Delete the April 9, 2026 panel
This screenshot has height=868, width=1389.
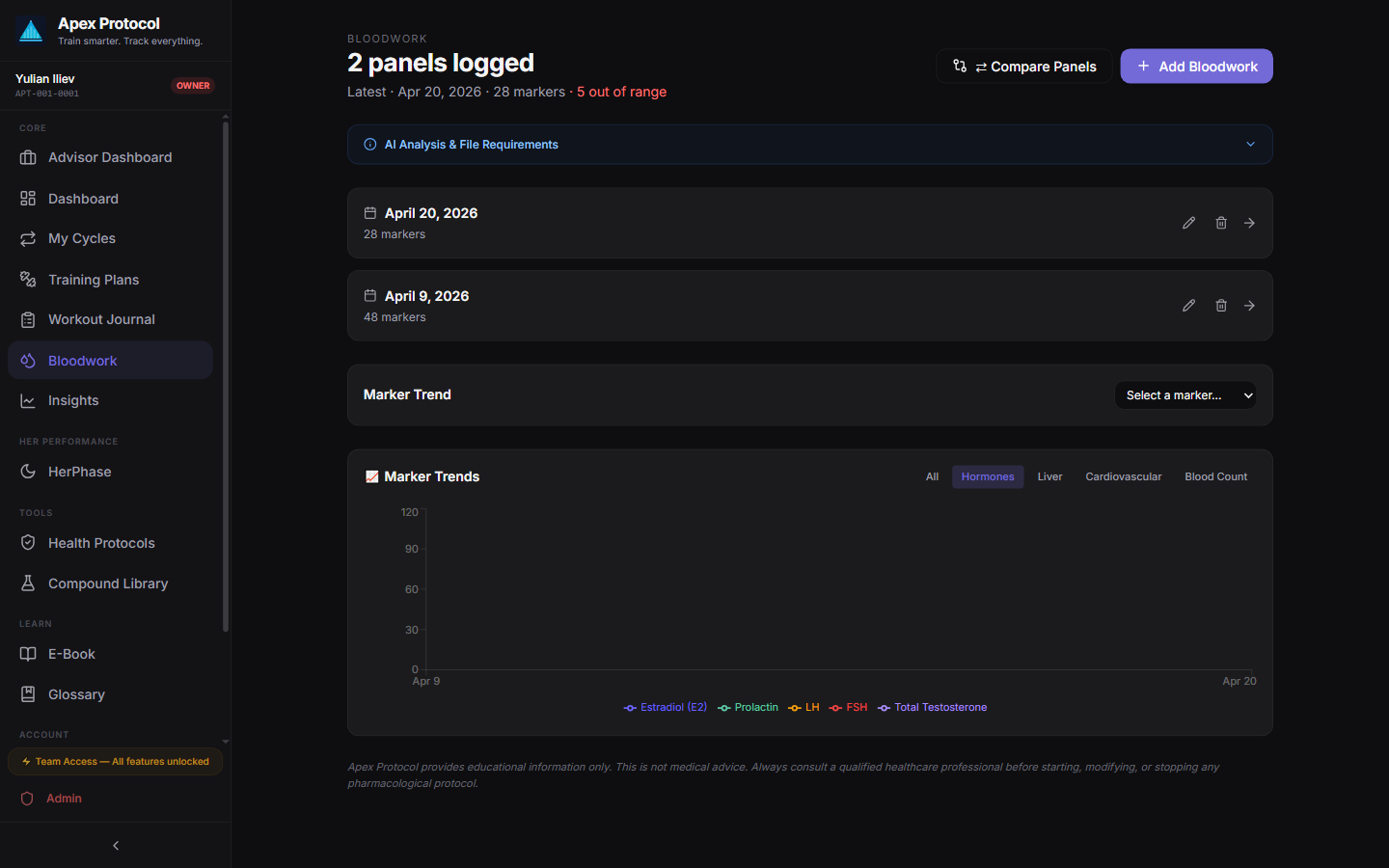tap(1221, 306)
